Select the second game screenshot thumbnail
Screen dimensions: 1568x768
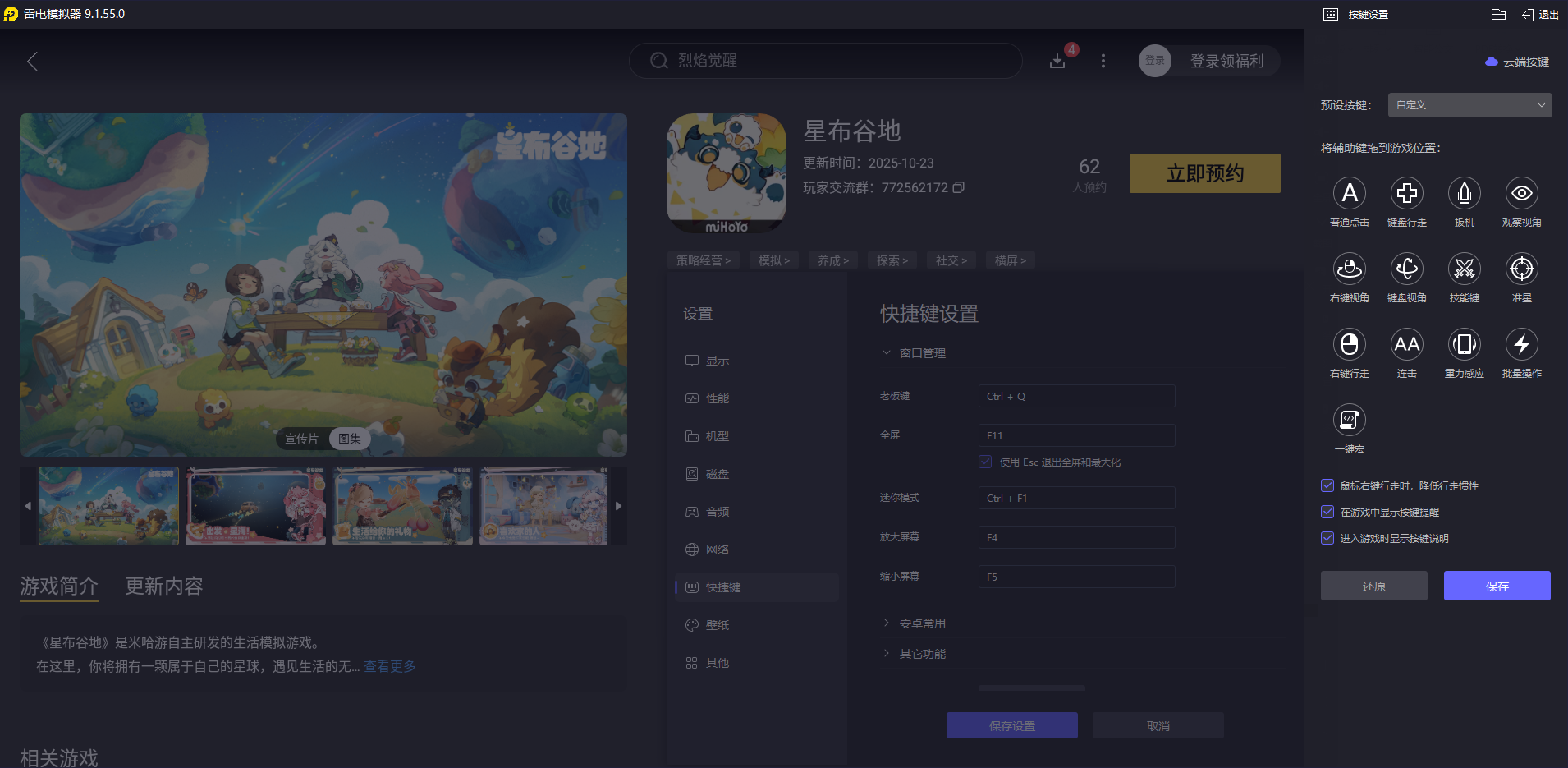click(255, 506)
